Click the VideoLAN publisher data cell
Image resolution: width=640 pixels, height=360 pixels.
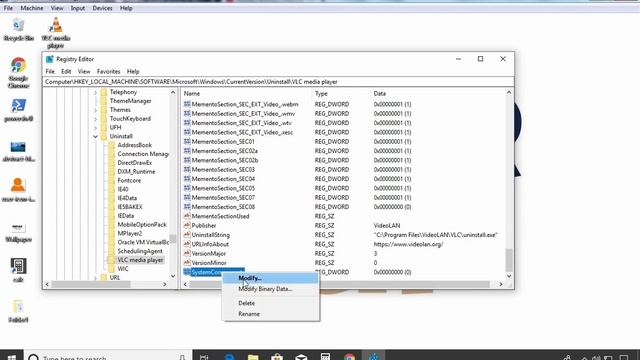coord(387,225)
